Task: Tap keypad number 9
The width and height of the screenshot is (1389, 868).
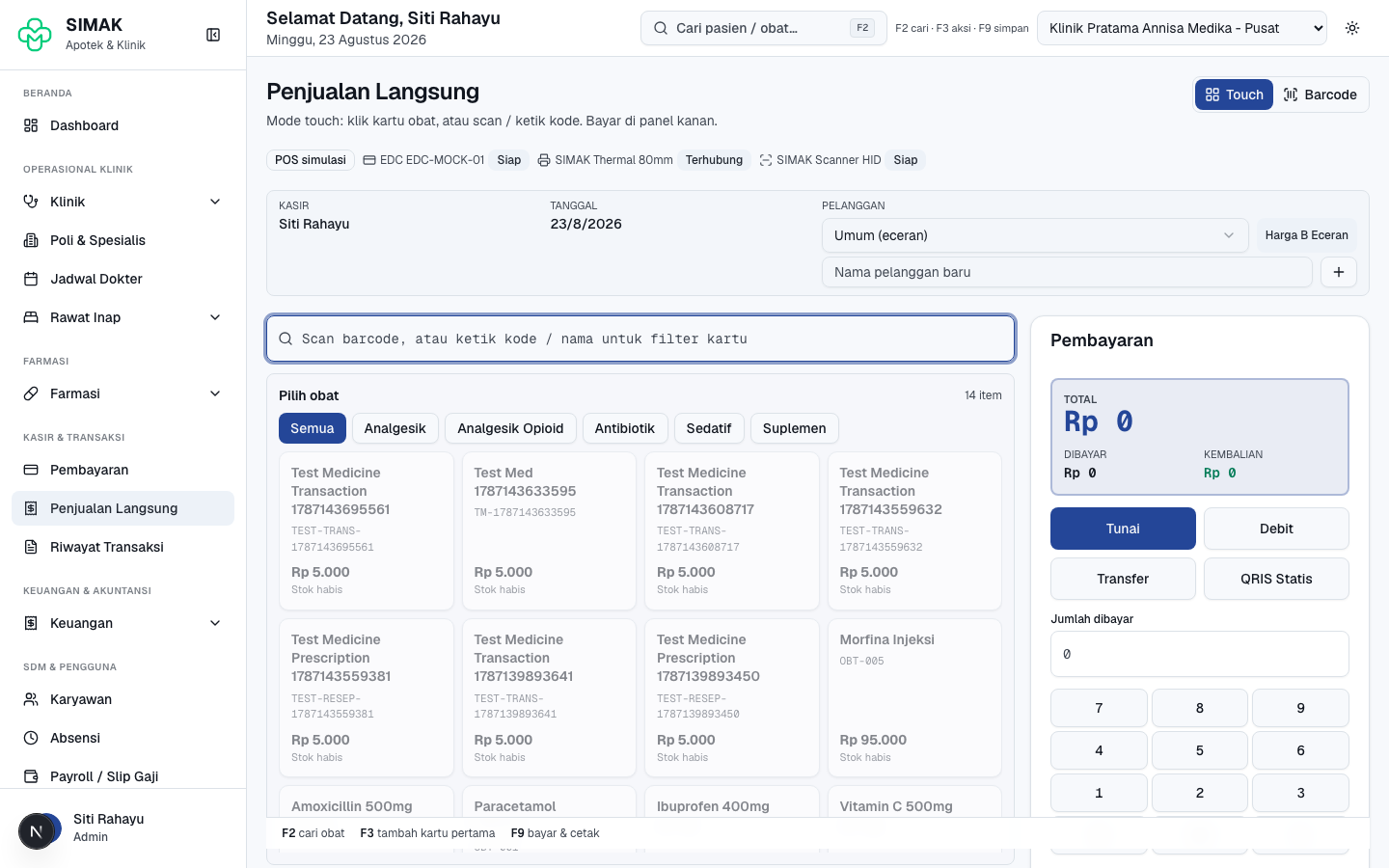Action: 1300,708
